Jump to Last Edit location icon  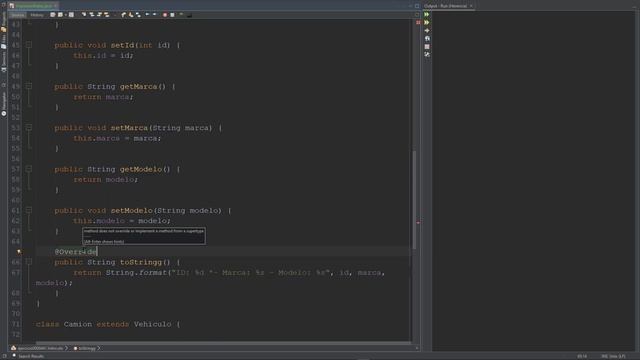point(53,15)
